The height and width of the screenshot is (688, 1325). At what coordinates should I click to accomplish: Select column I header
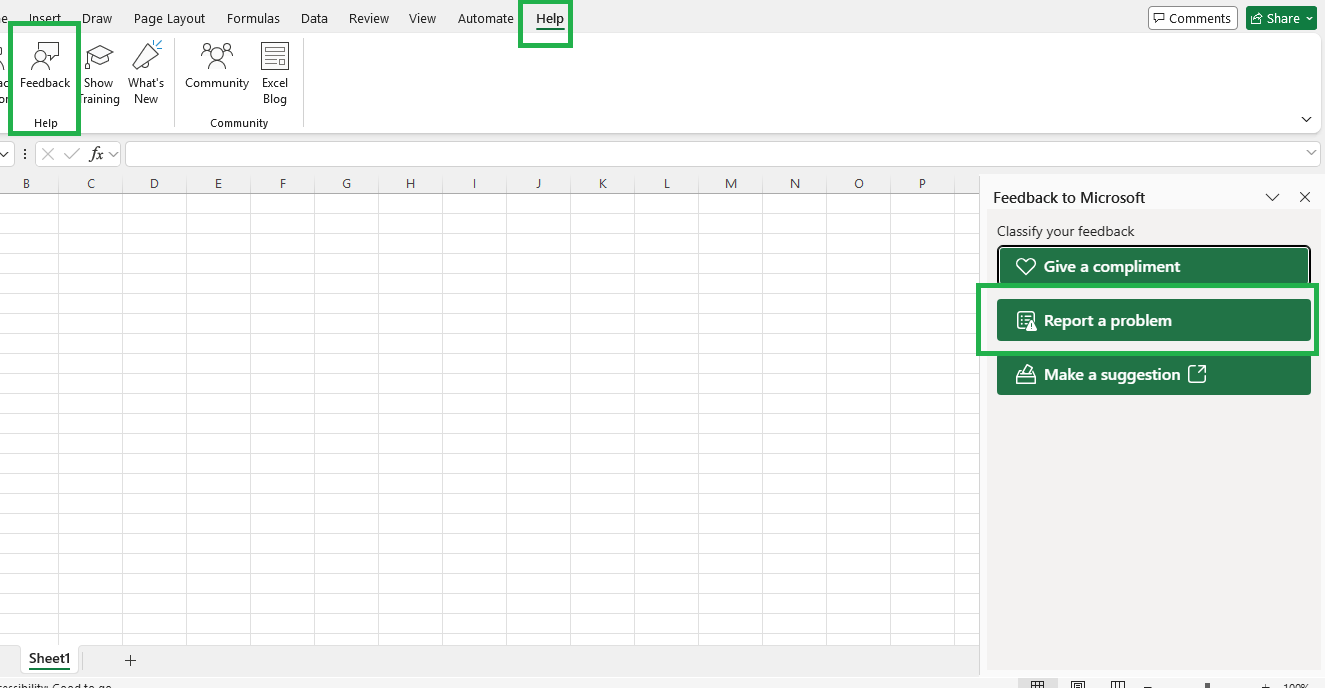pos(474,184)
